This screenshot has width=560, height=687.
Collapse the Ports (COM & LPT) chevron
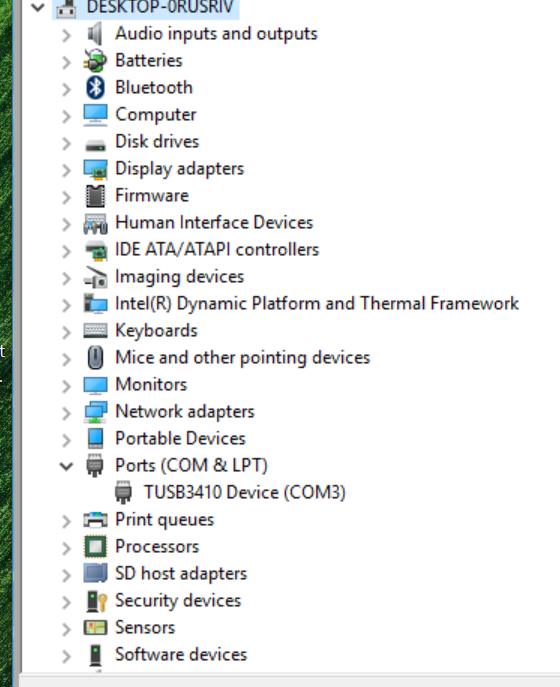coord(67,467)
